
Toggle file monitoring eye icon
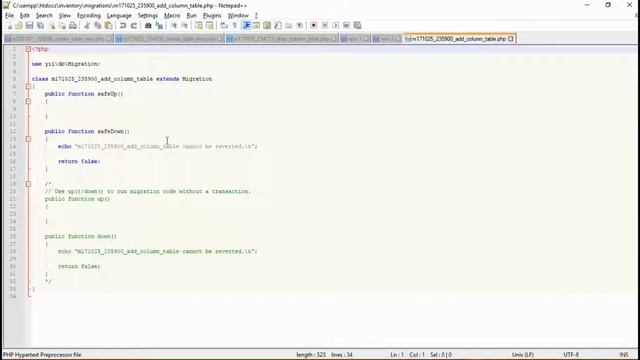[300, 26]
